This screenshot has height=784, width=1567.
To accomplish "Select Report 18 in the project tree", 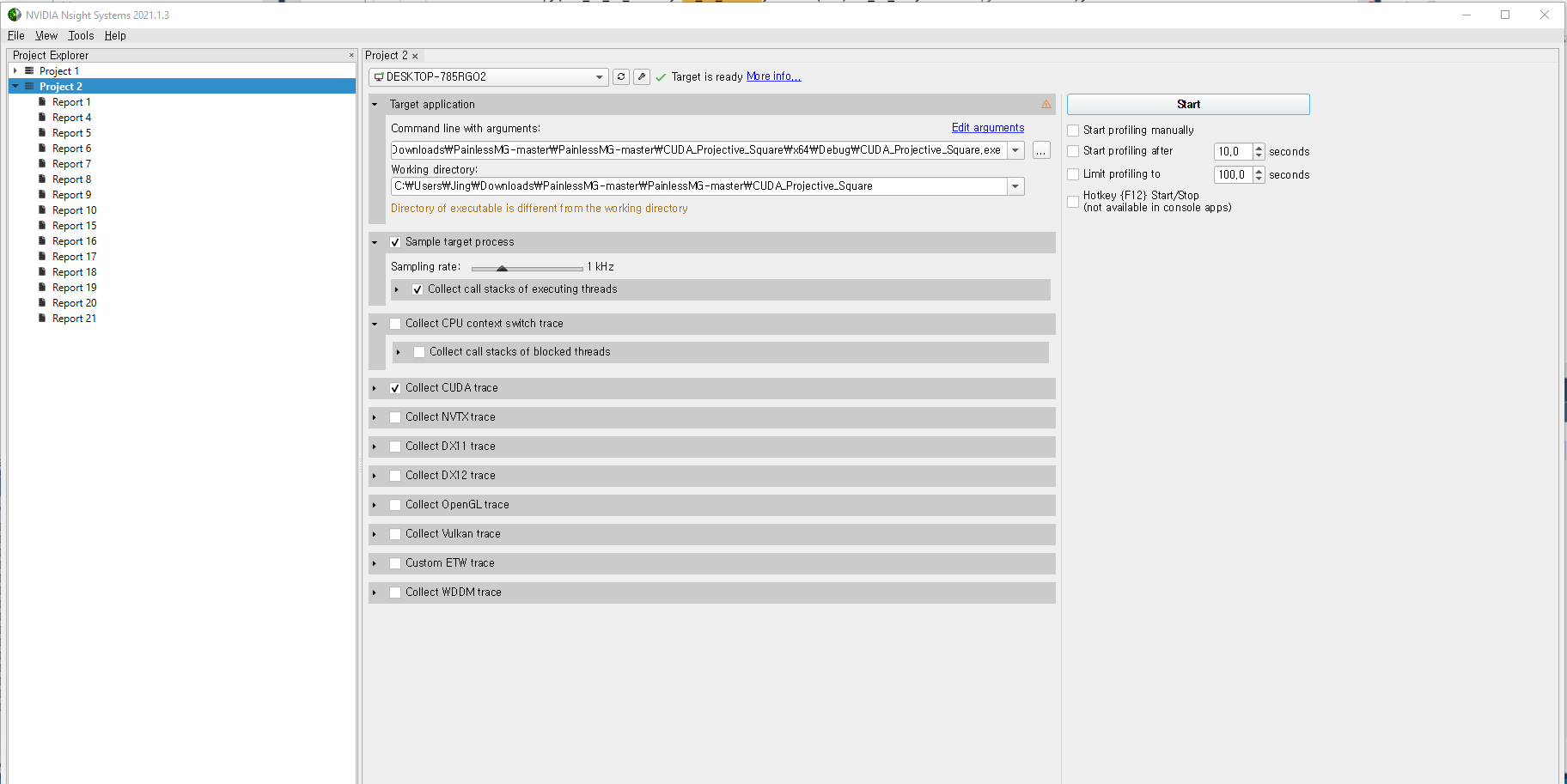I will [x=74, y=272].
